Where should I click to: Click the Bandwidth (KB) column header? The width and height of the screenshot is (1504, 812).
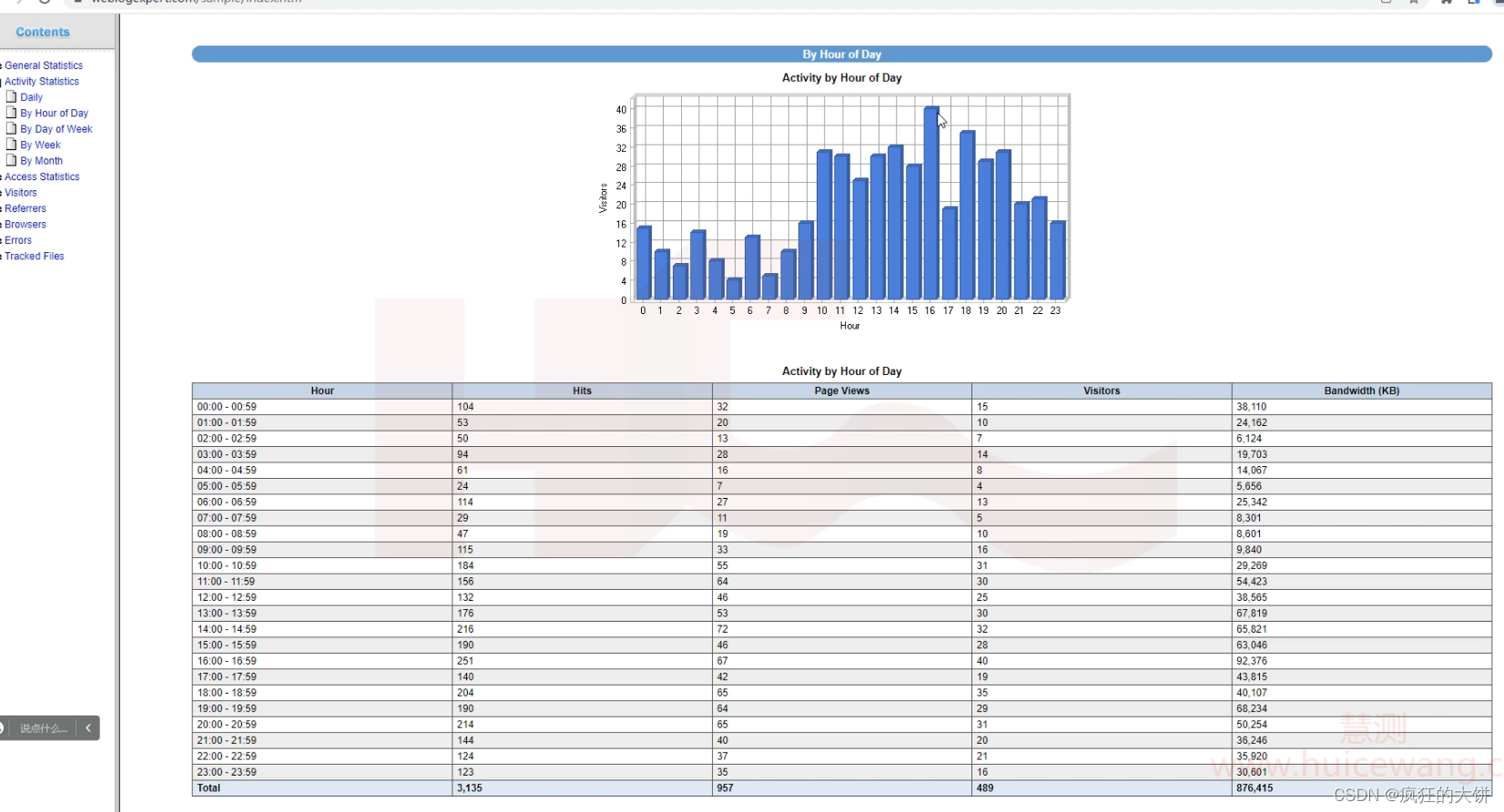tap(1362, 391)
